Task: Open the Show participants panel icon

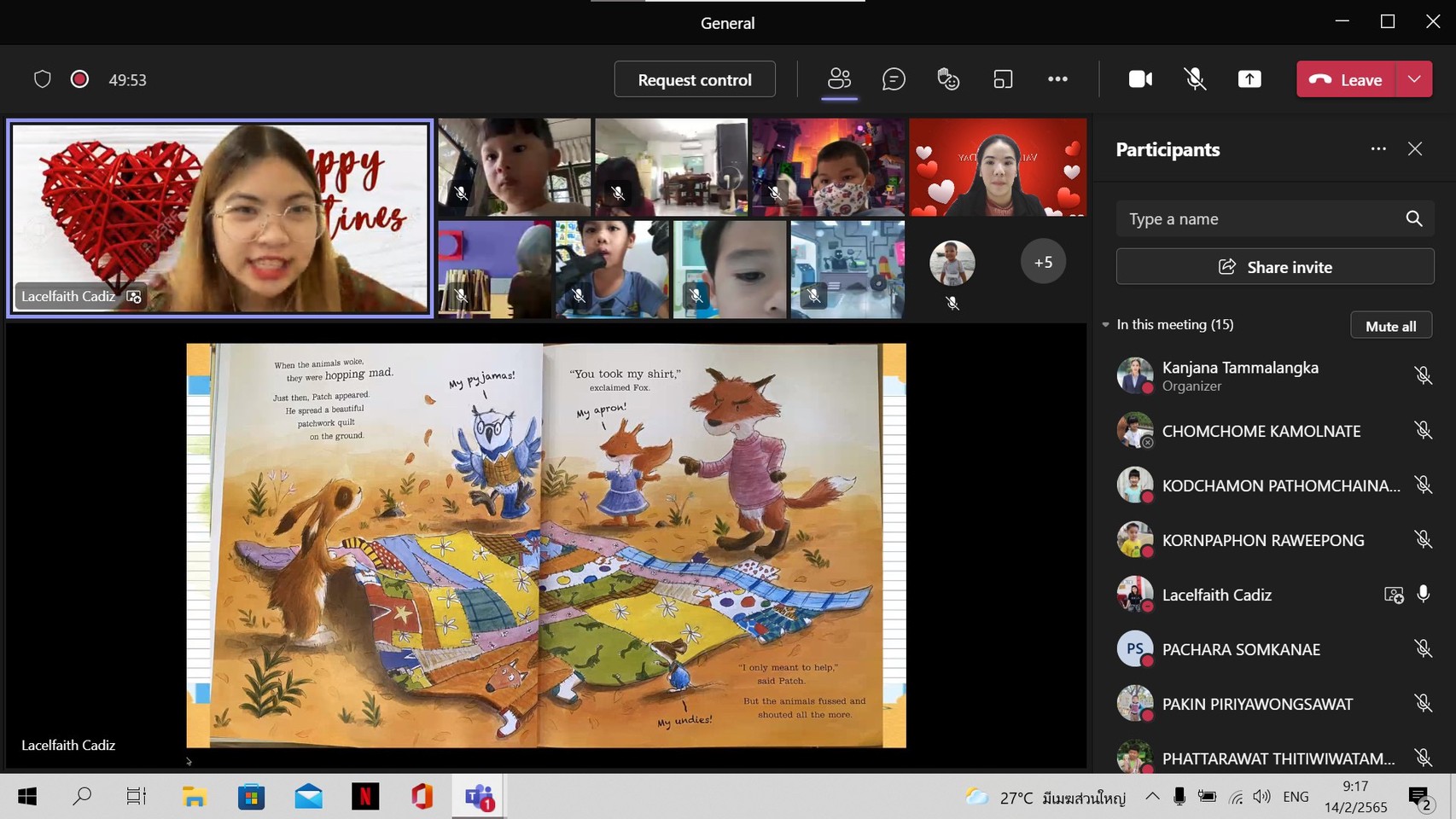Action: 840,79
